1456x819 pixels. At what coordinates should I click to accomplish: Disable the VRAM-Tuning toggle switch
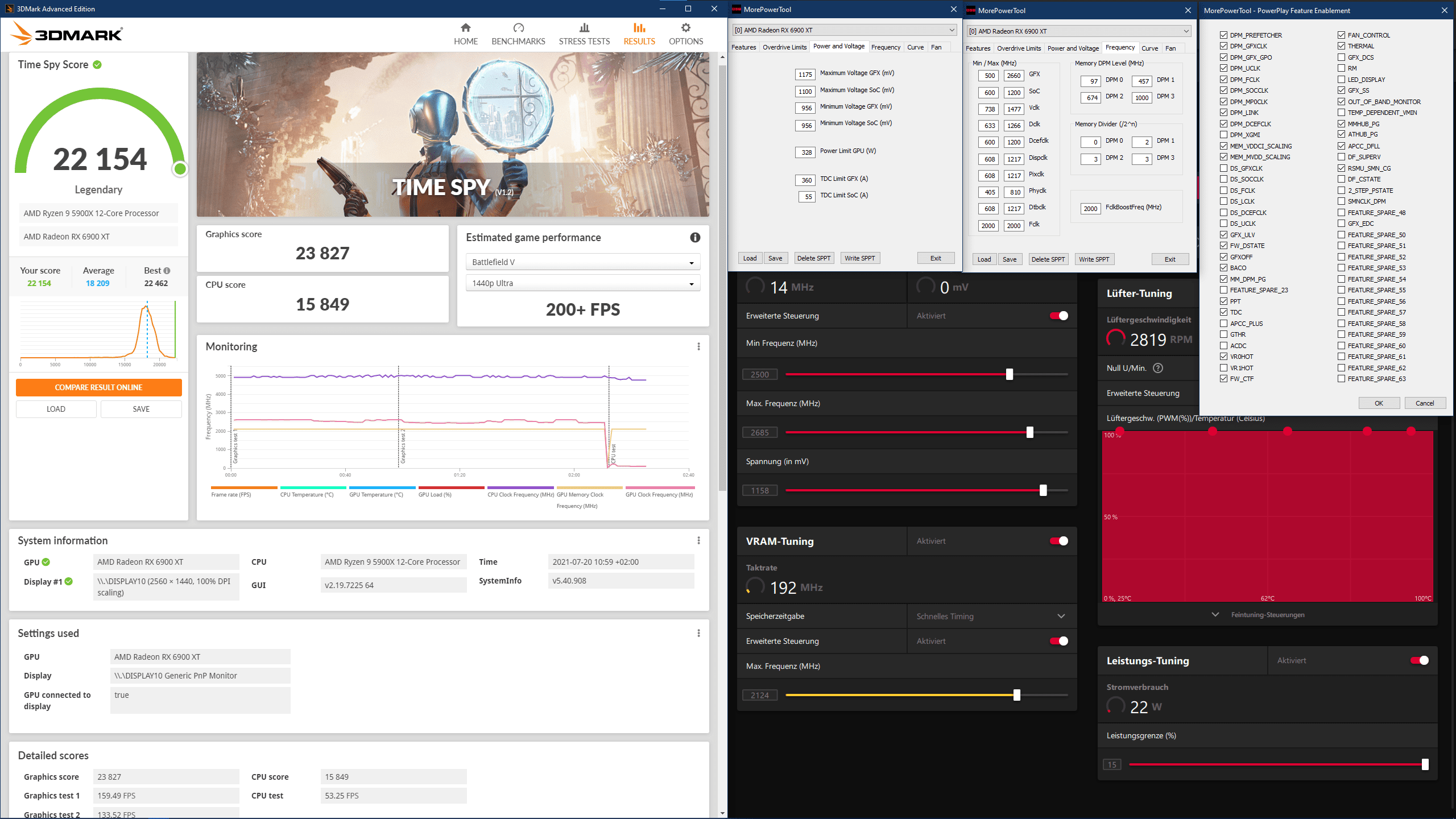coord(1058,541)
